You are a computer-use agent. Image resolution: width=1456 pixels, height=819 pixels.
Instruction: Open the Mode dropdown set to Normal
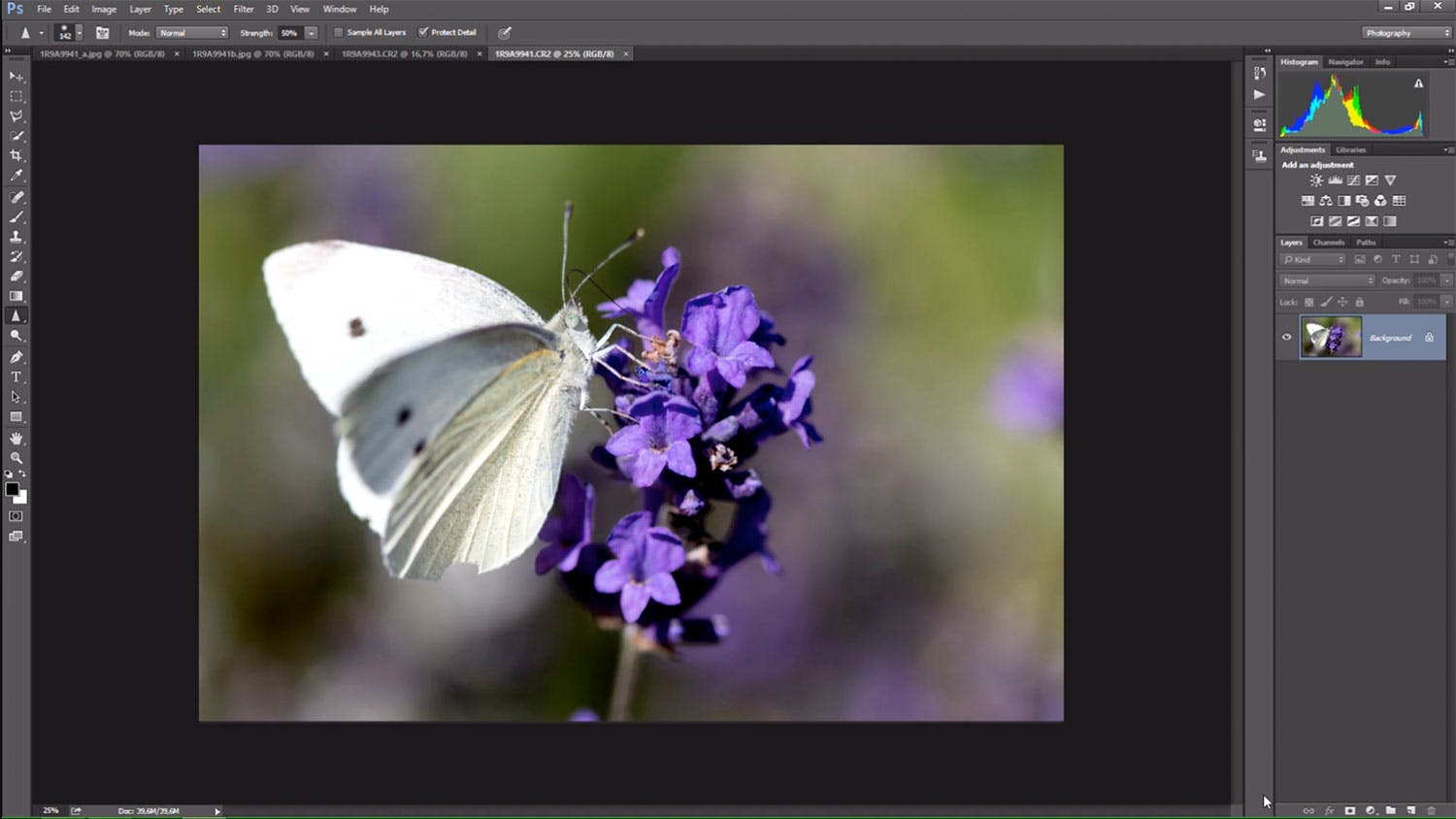[192, 33]
